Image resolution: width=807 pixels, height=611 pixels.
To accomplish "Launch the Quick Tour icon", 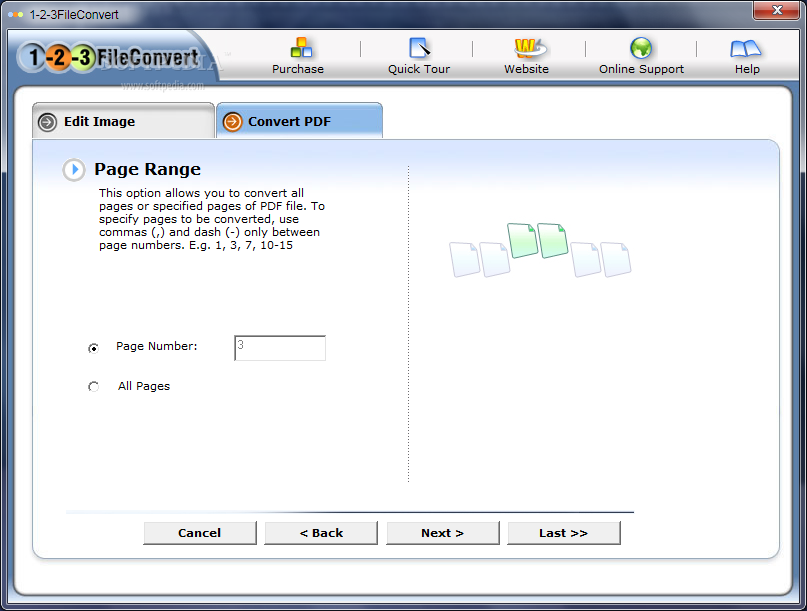I will [419, 48].
